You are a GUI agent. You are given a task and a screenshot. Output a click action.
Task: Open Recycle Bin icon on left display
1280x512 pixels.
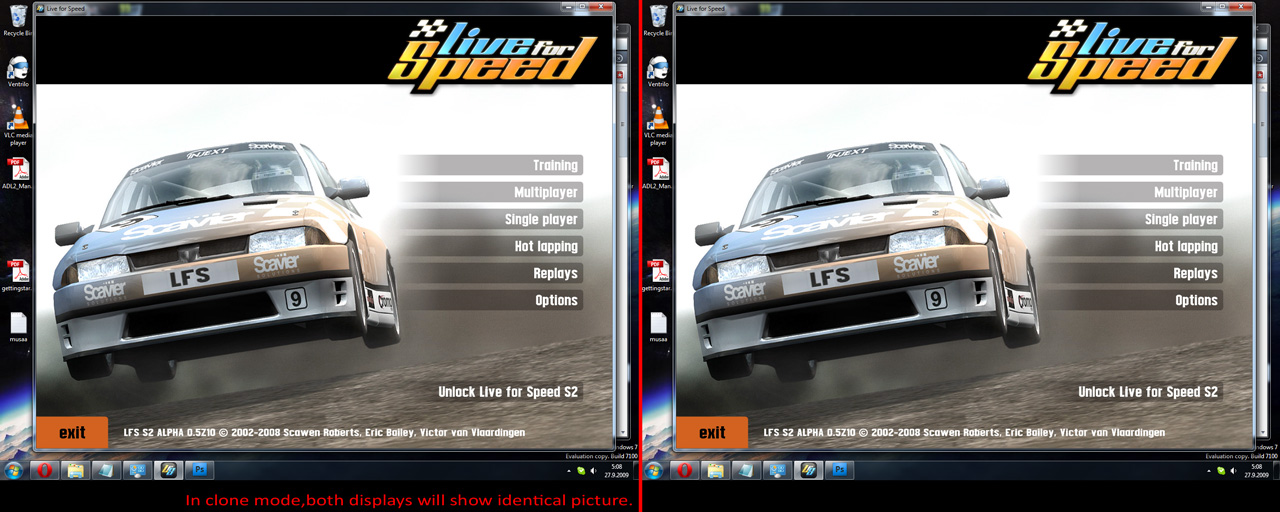pos(17,20)
